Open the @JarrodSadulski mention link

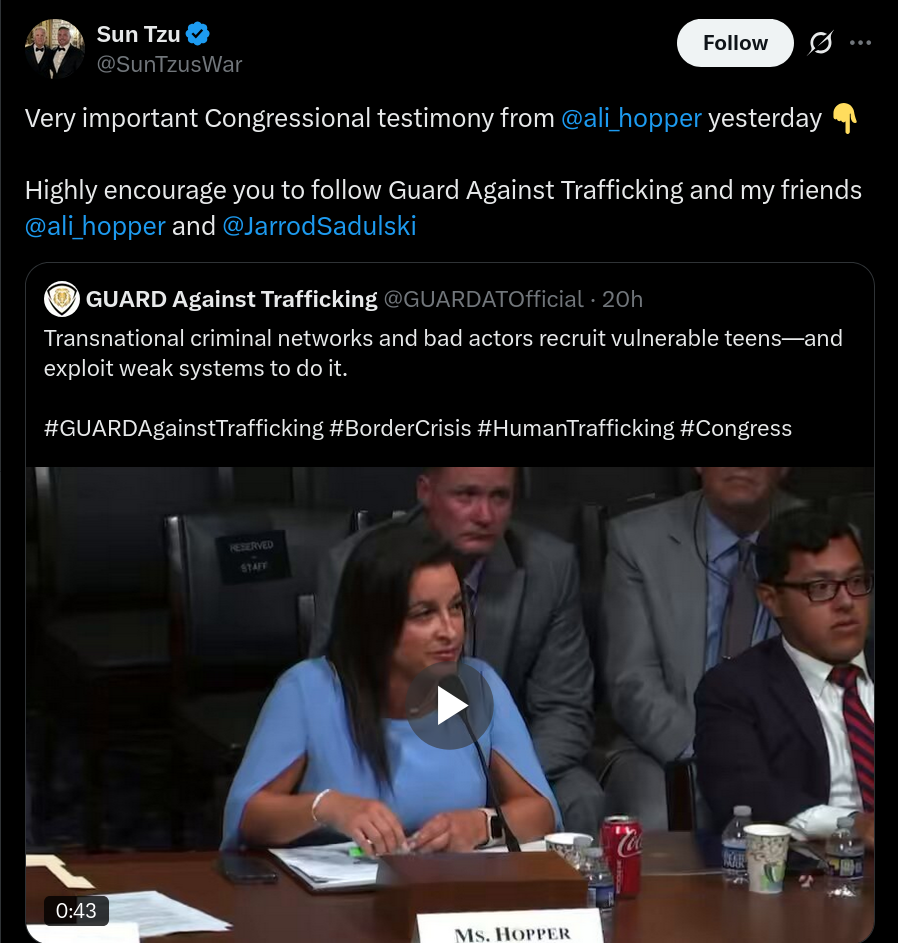coord(319,226)
